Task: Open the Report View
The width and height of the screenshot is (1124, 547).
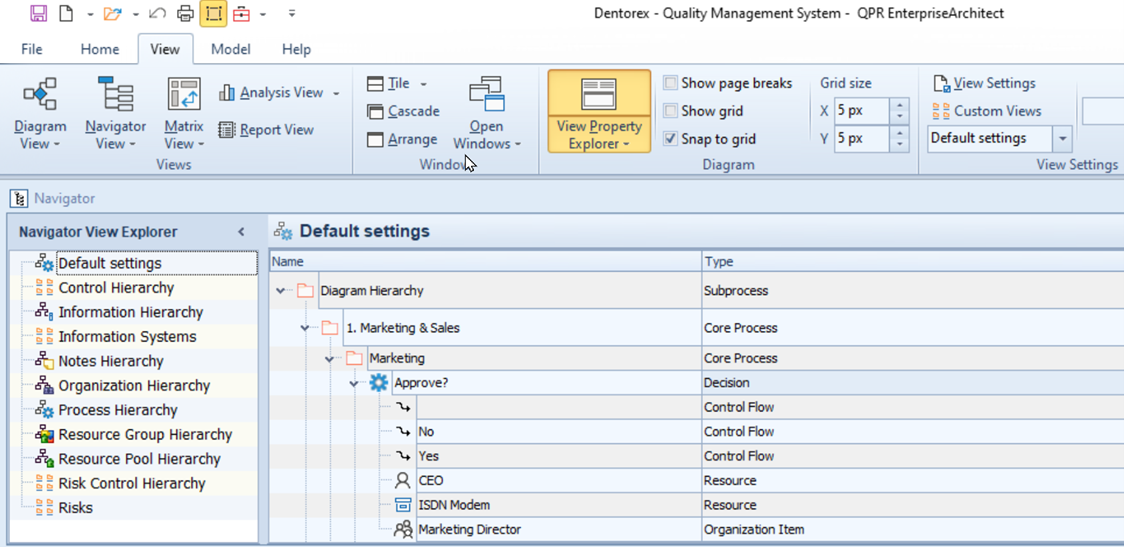Action: [x=267, y=130]
